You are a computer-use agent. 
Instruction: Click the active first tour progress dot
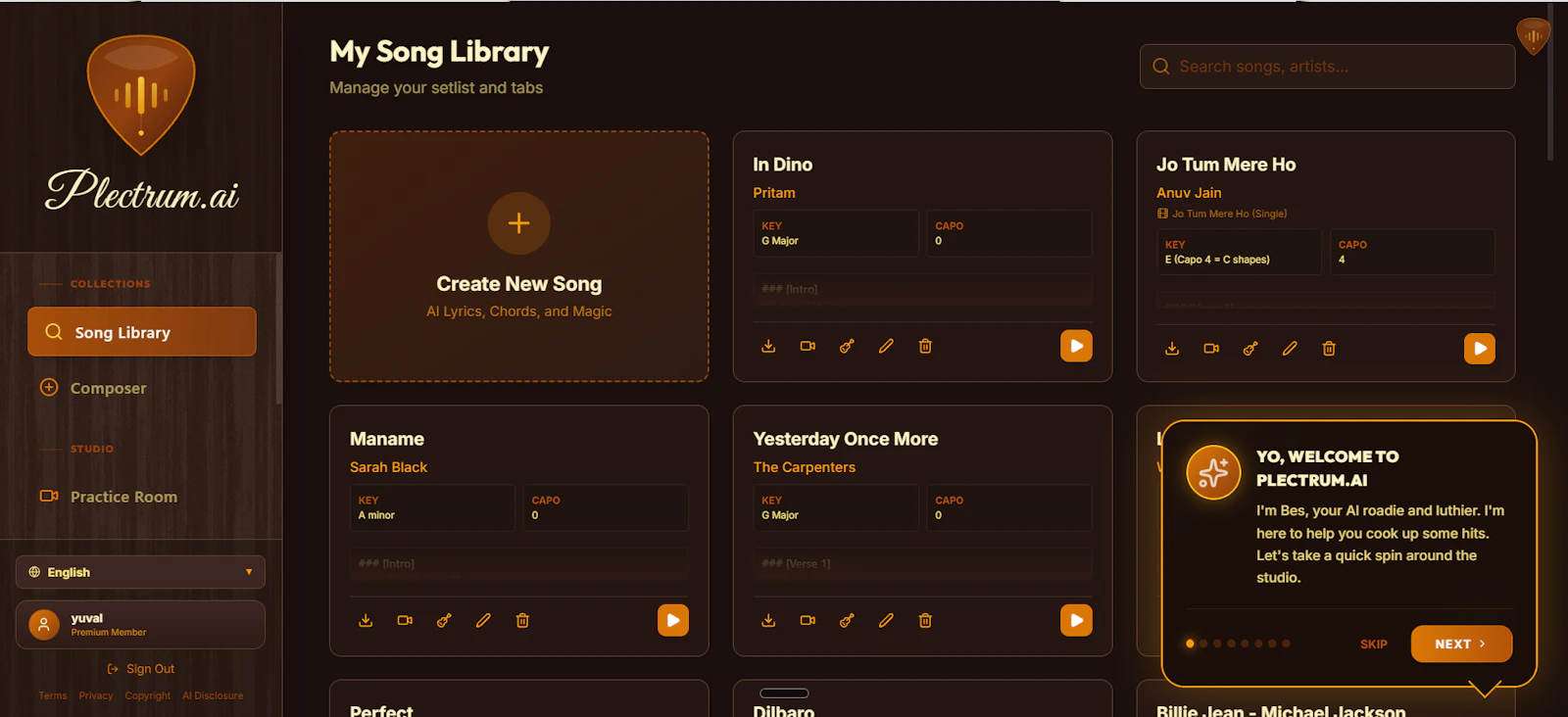pos(1190,644)
